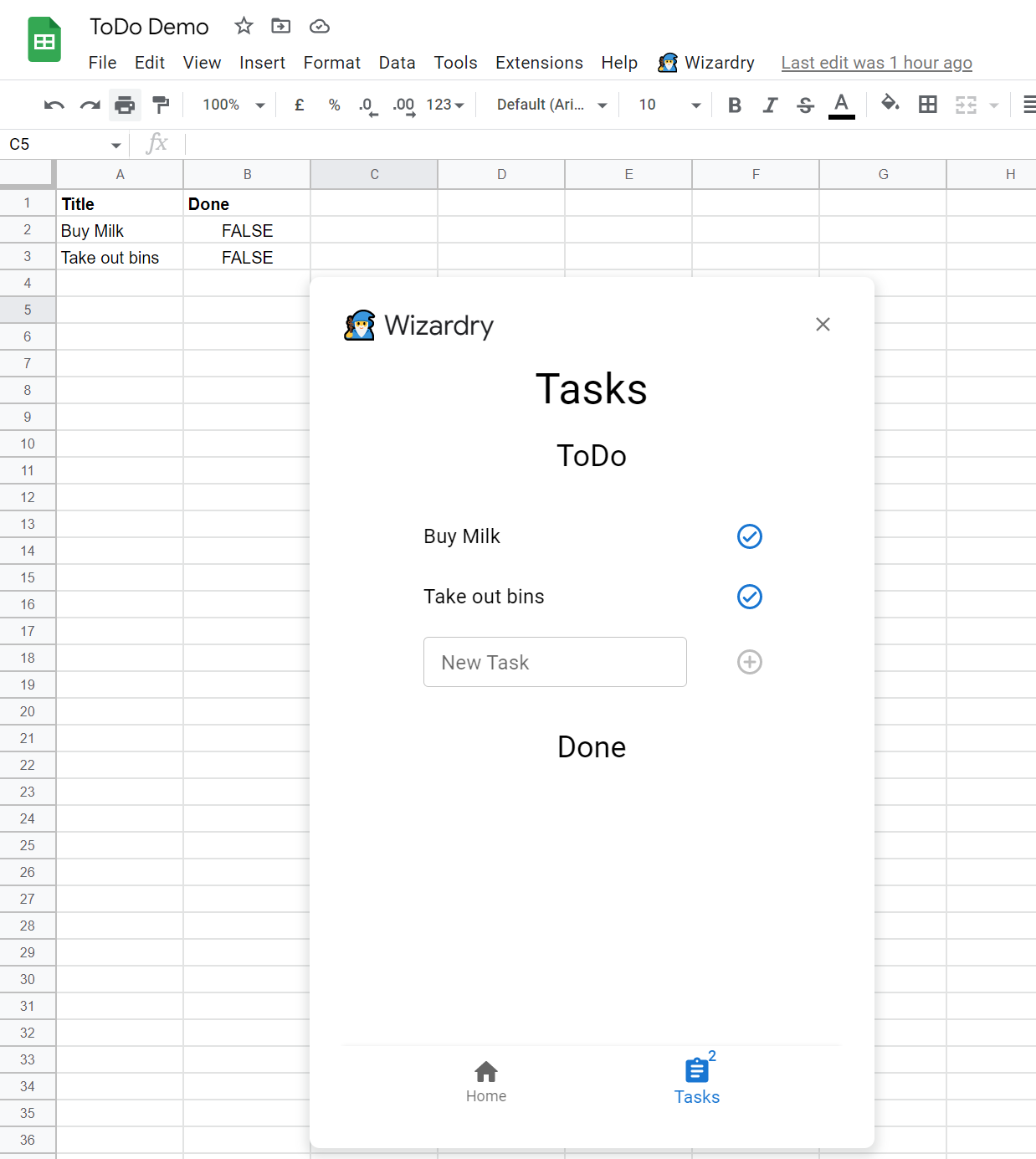
Task: Pick a text color from the swatch
Action: tap(842, 105)
